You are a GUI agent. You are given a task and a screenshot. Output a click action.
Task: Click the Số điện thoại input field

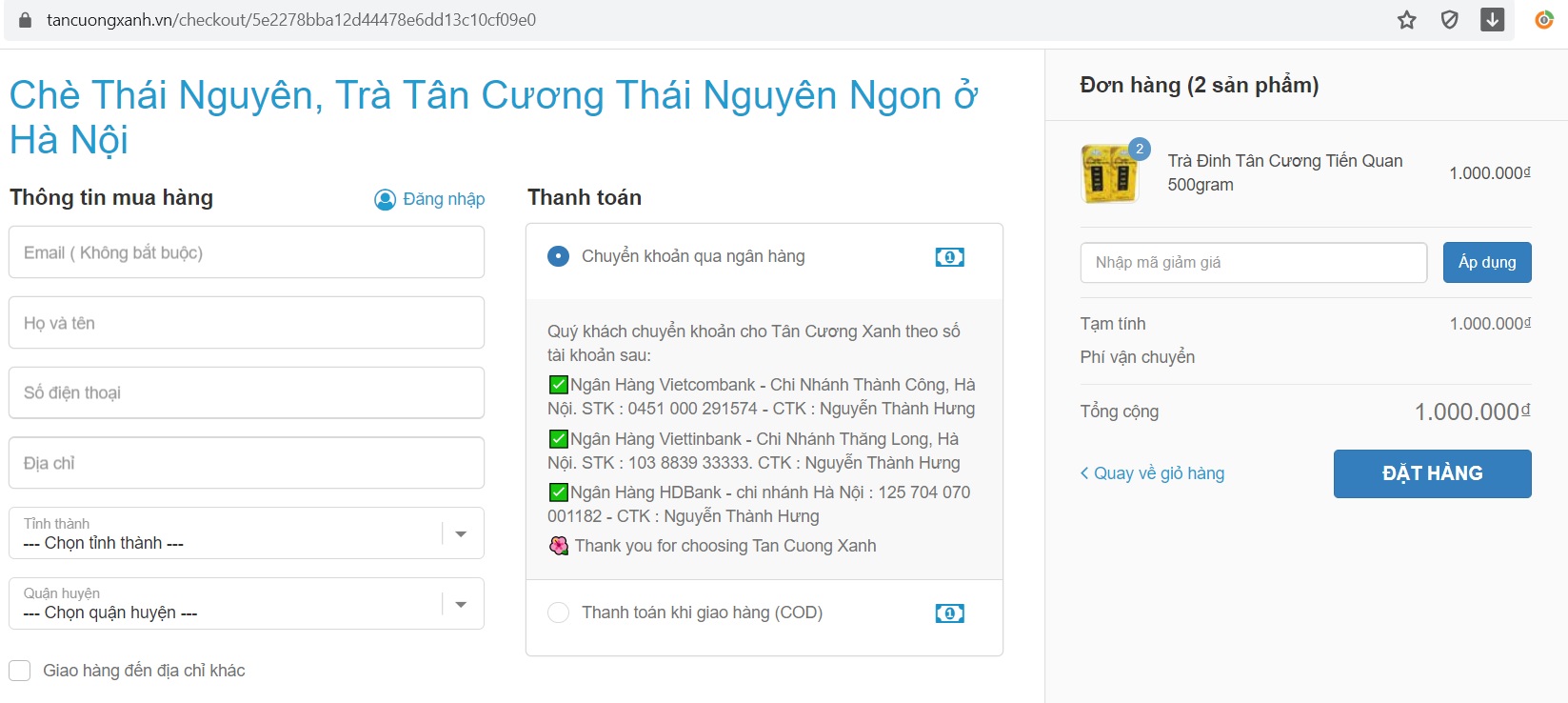coord(246,392)
